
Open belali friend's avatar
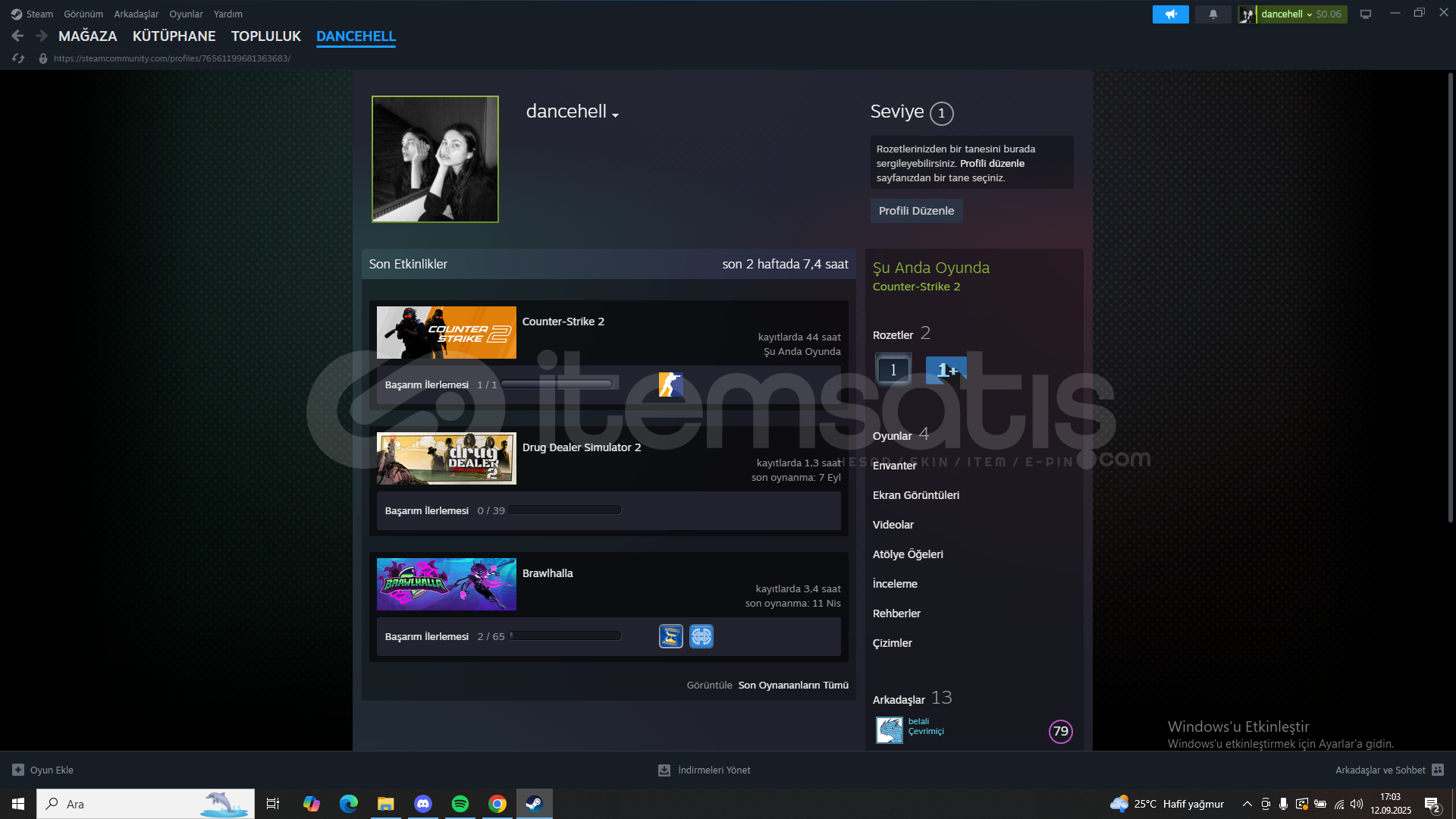890,730
